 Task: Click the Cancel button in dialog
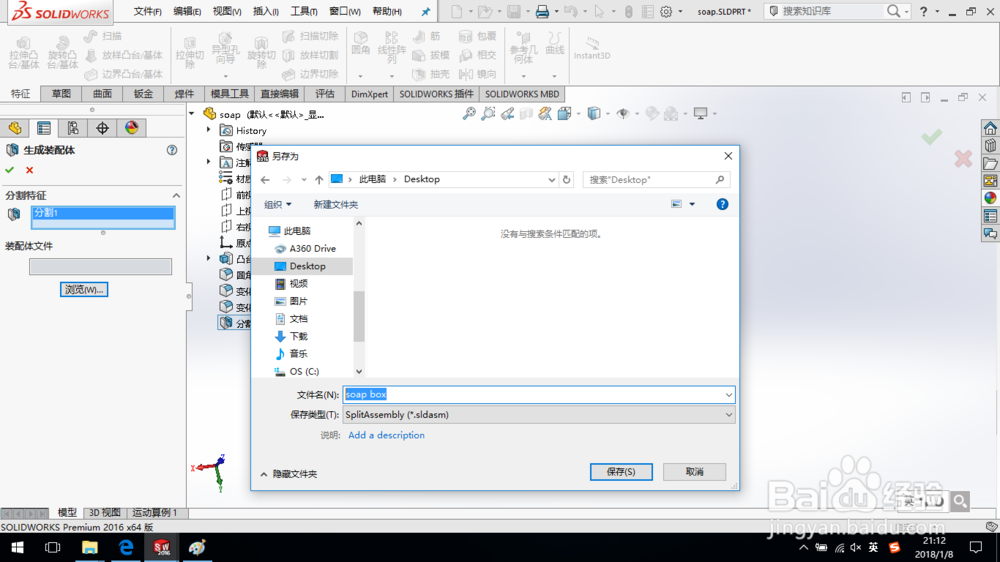695,472
